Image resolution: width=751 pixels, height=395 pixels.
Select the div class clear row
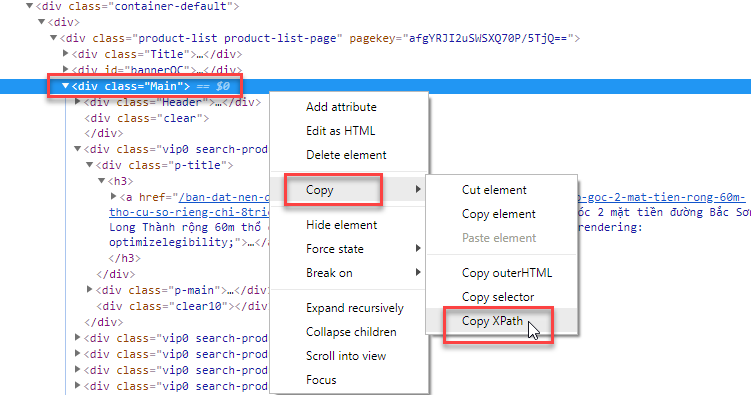tap(147, 118)
